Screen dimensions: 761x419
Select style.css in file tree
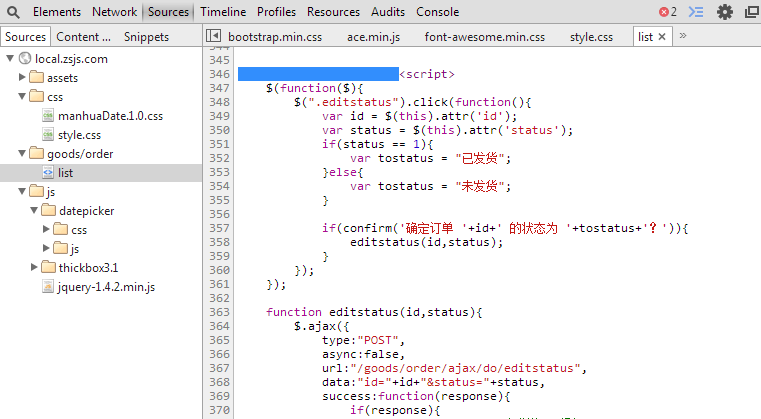[79, 135]
